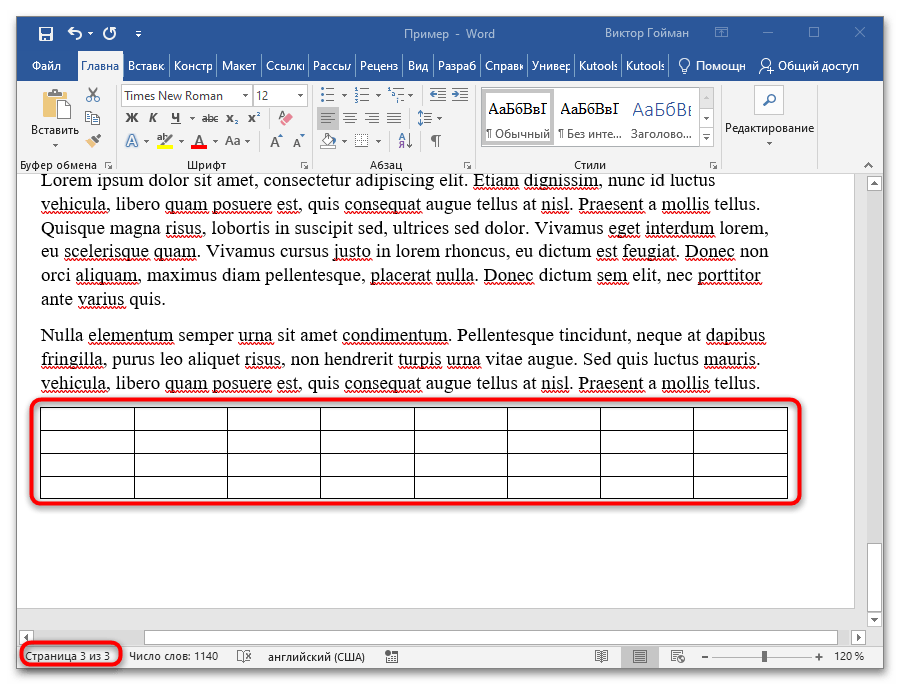Switch to the Конструктор tab
Viewport: 900px width, 685px height.
(x=193, y=66)
